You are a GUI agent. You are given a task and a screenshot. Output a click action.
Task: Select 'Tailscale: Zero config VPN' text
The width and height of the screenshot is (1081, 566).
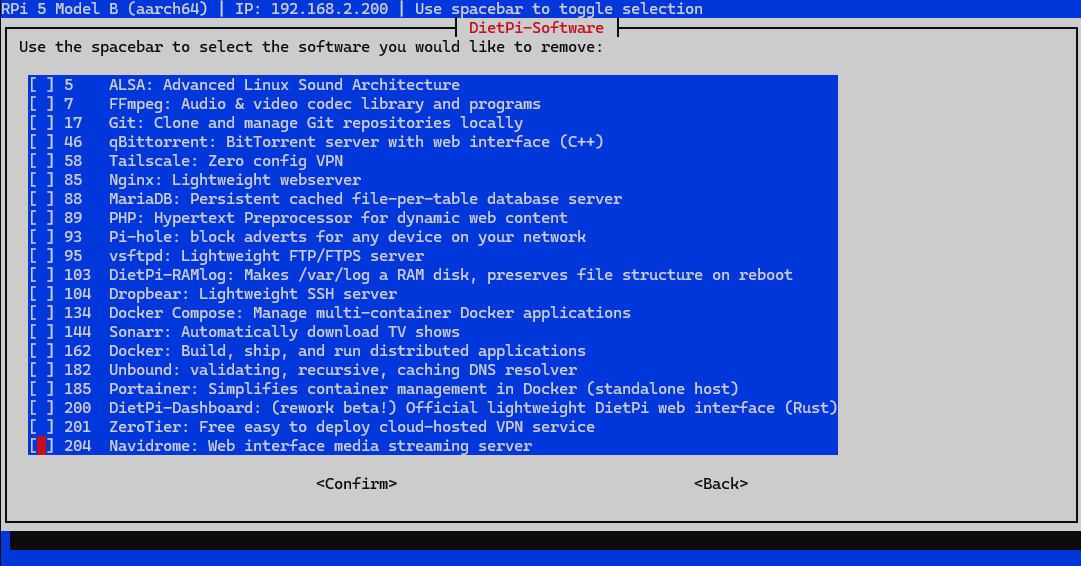pyautogui.click(x=225, y=161)
